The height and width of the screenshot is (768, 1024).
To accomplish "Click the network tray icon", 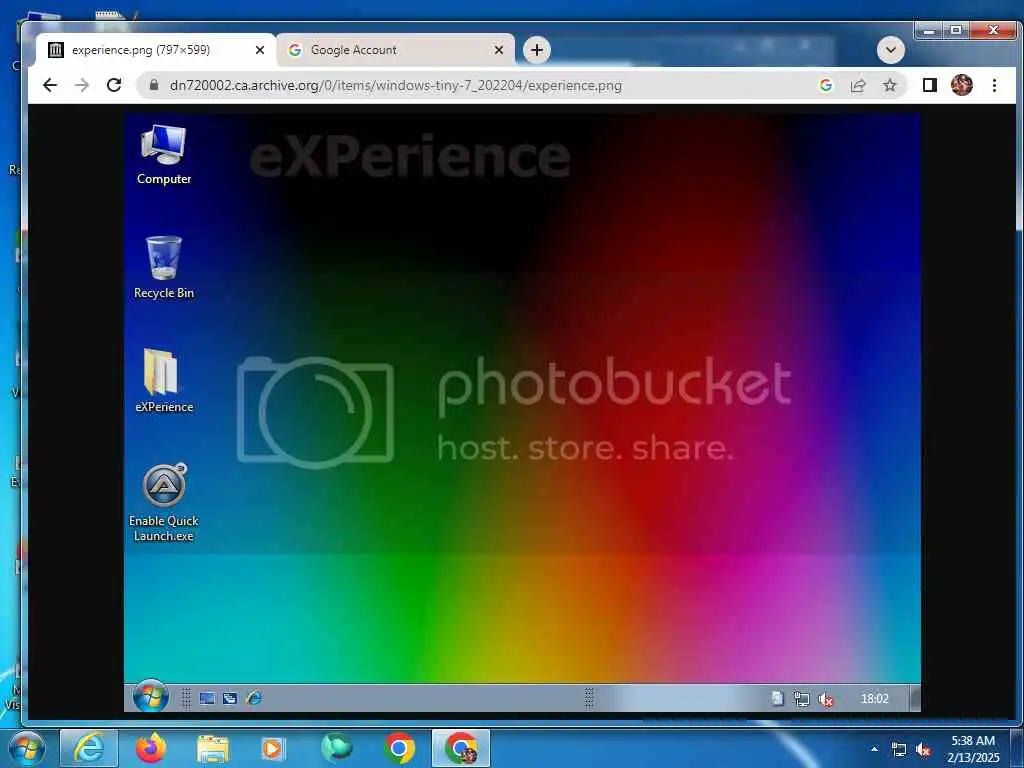I will [899, 750].
